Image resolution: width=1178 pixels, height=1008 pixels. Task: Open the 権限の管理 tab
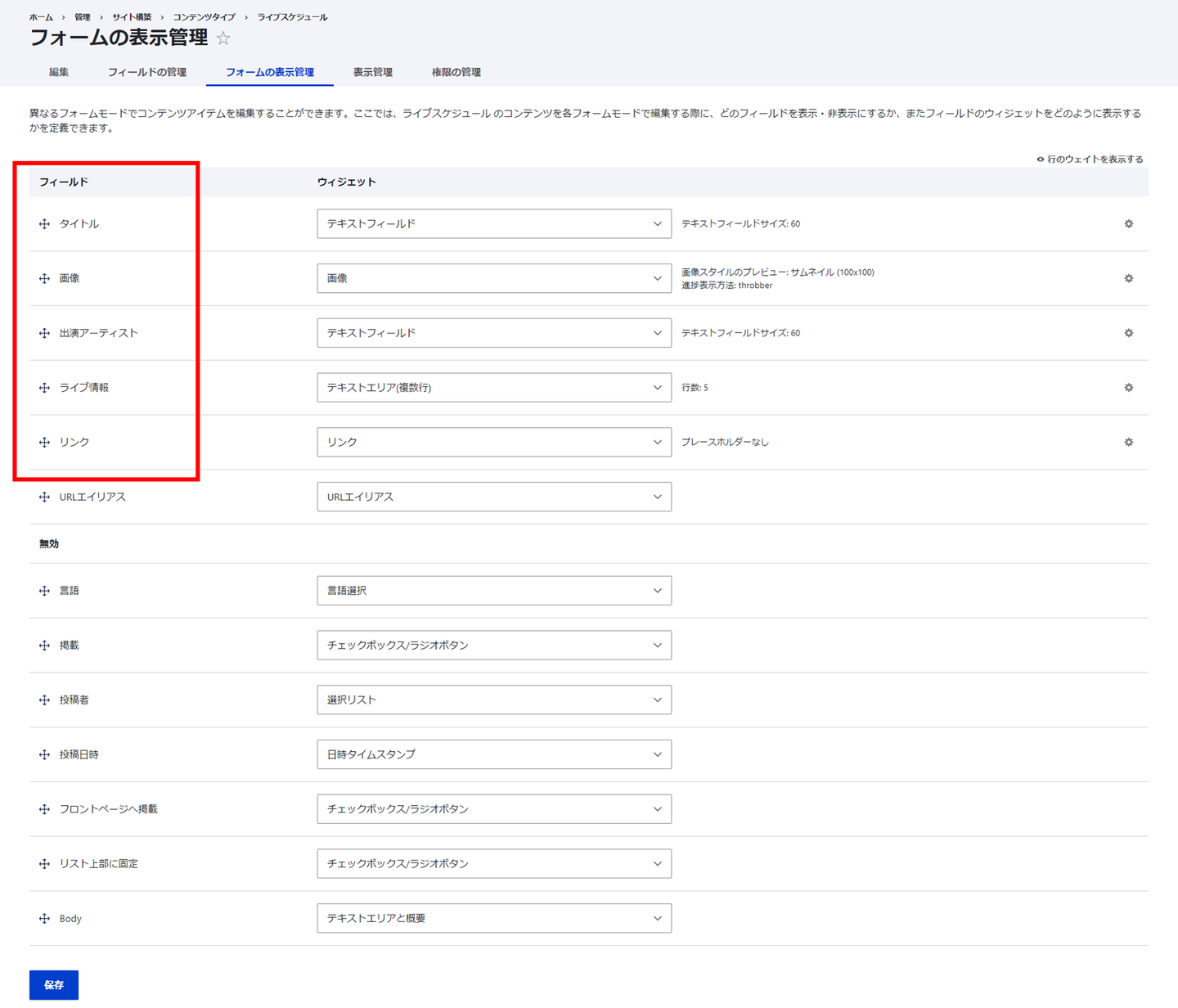click(456, 72)
